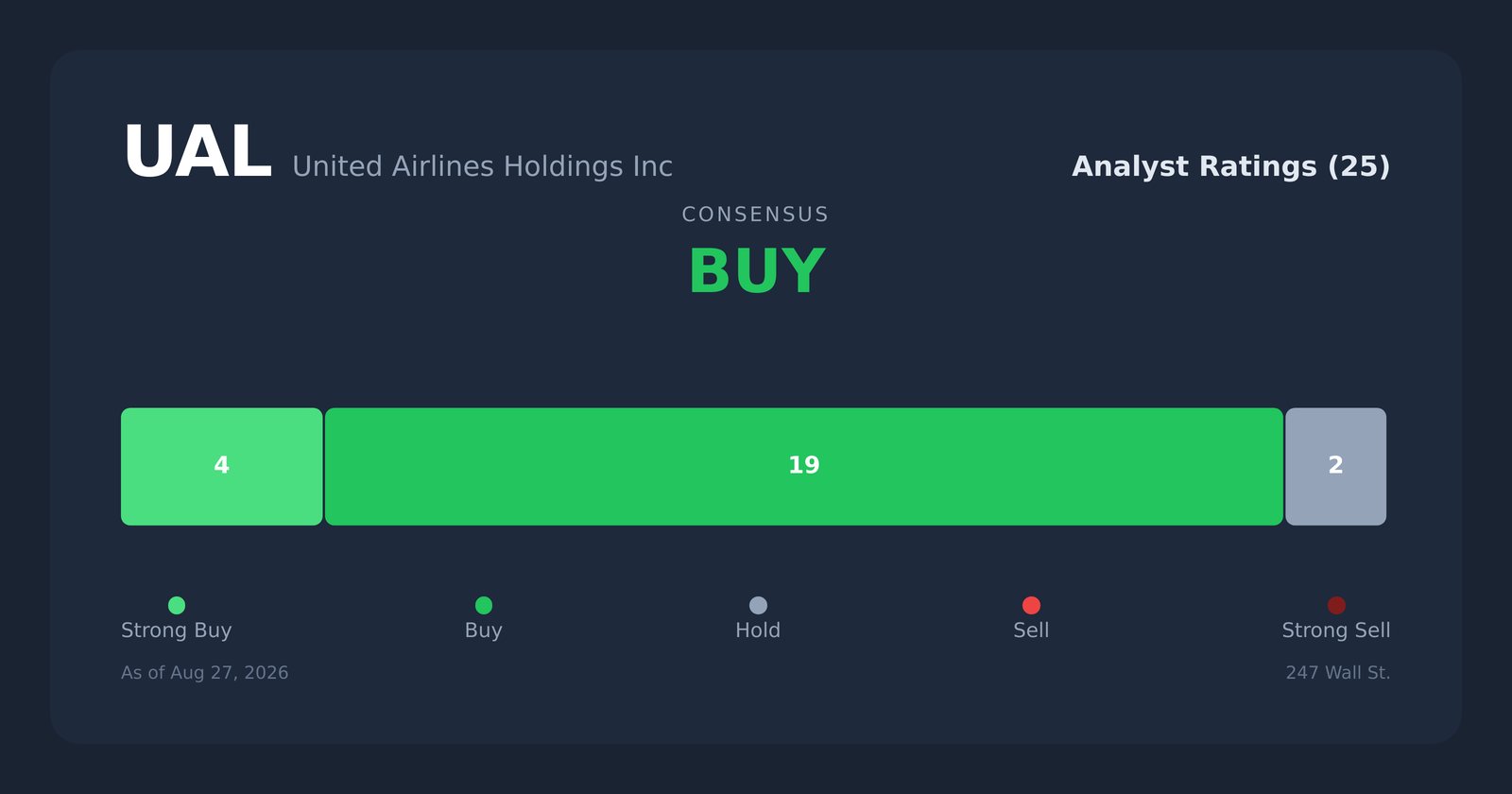The image size is (1512, 794).
Task: Select the Buy bar segment showing 19
Action: 804,467
